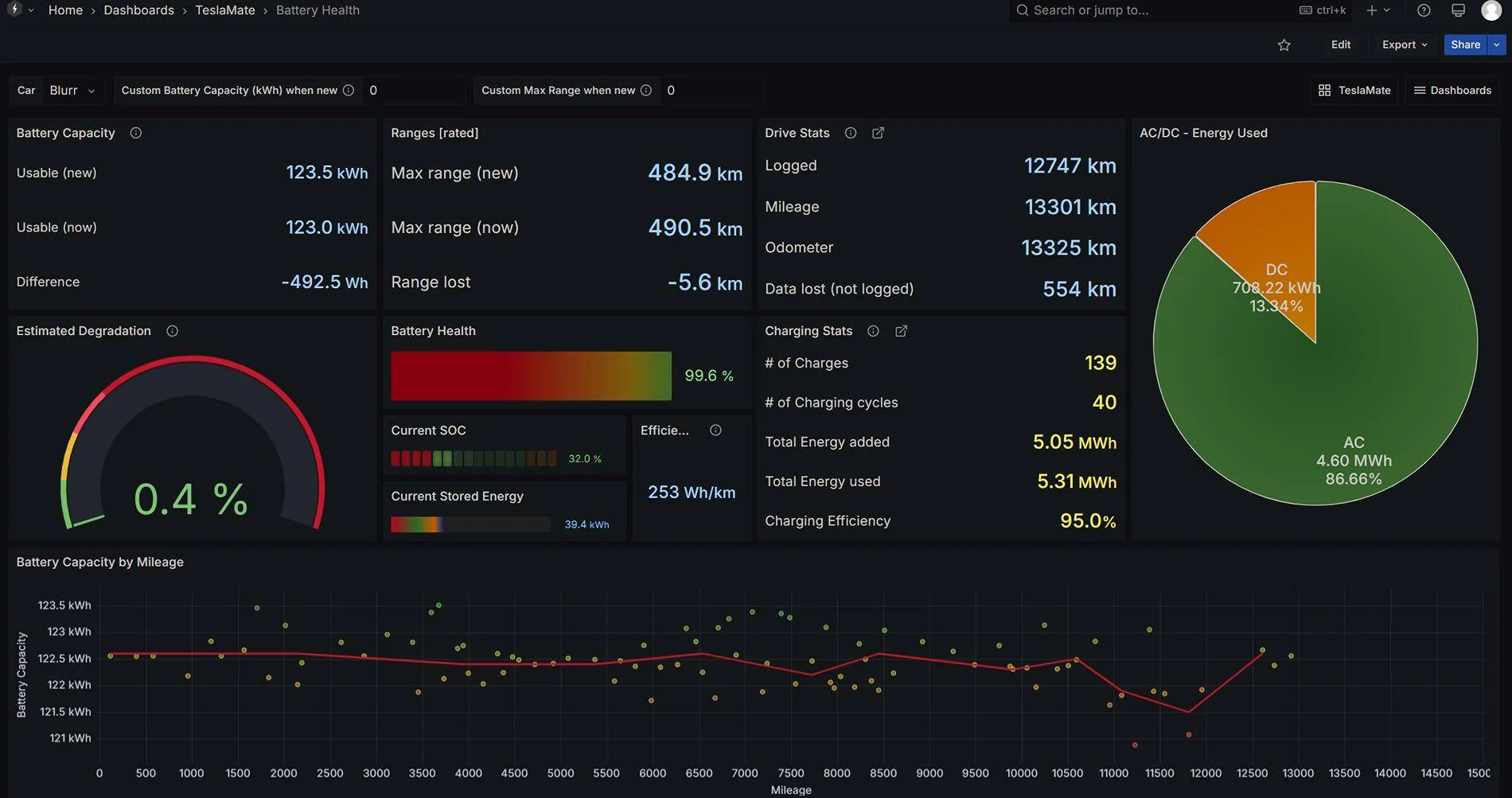Screen dimensions: 1512x798
Task: Show Efficiency panel info icon
Action: 715,430
